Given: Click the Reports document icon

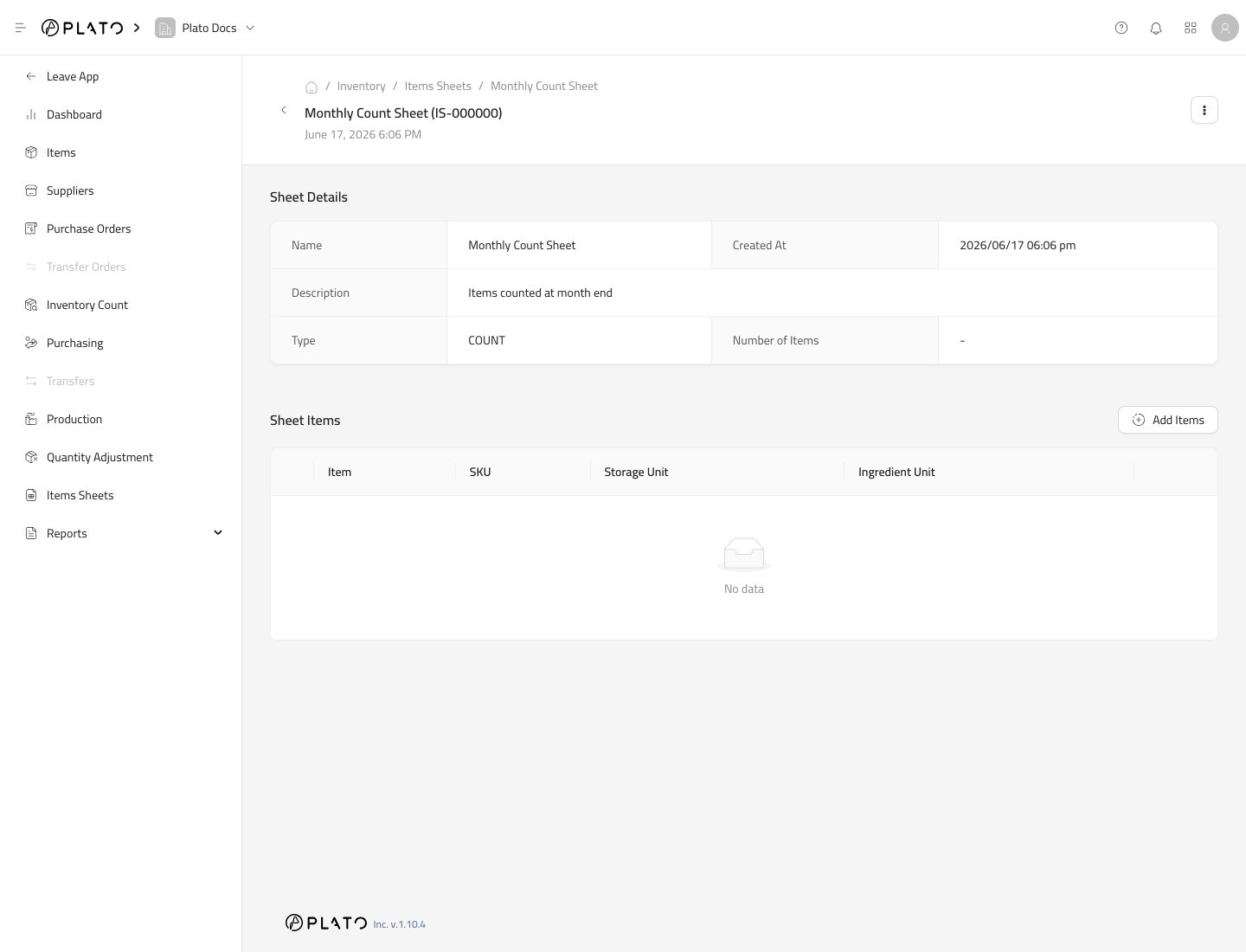Looking at the screenshot, I should [31, 533].
